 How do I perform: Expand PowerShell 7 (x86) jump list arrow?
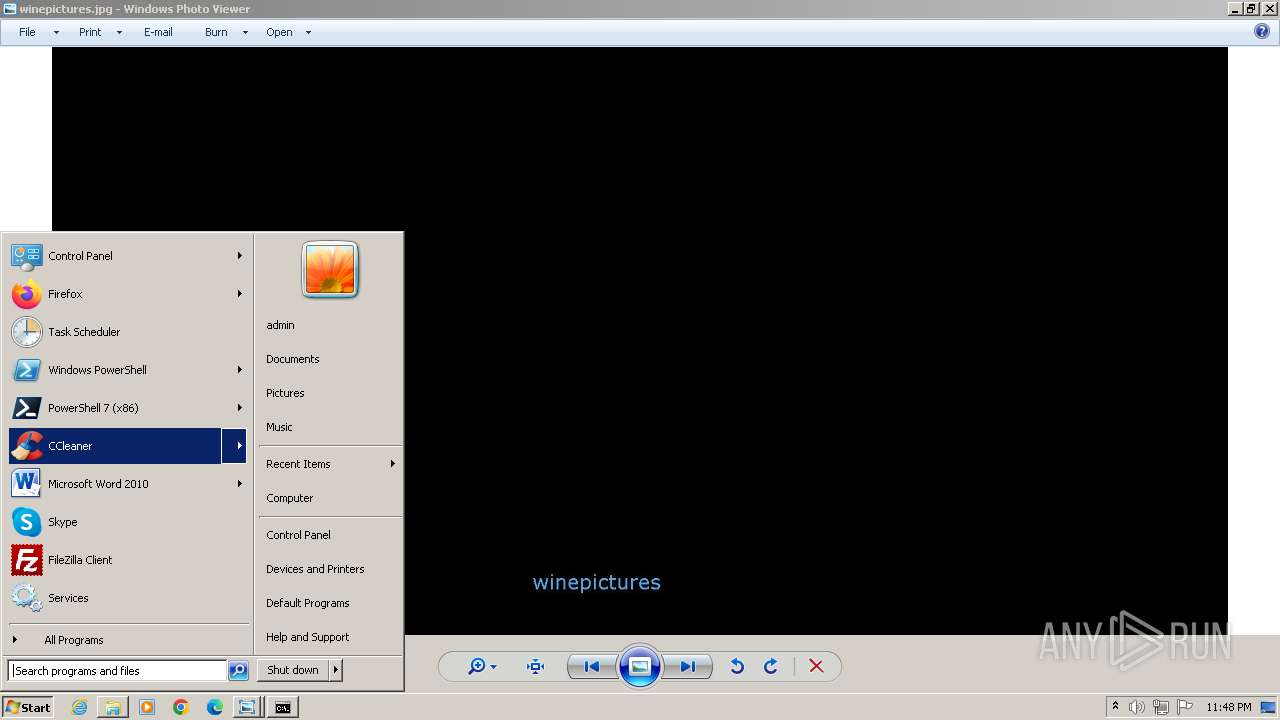pos(239,408)
